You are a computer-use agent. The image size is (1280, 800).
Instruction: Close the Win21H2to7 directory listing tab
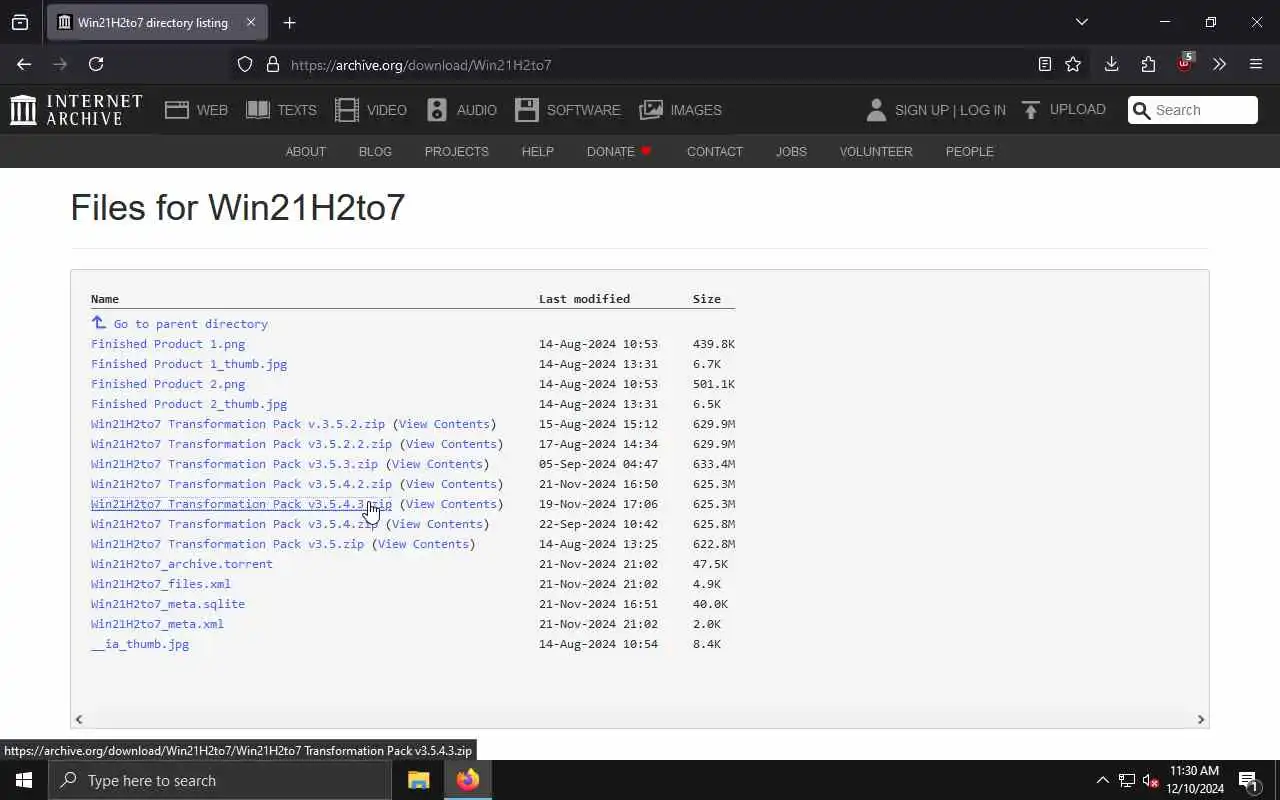pos(251,22)
